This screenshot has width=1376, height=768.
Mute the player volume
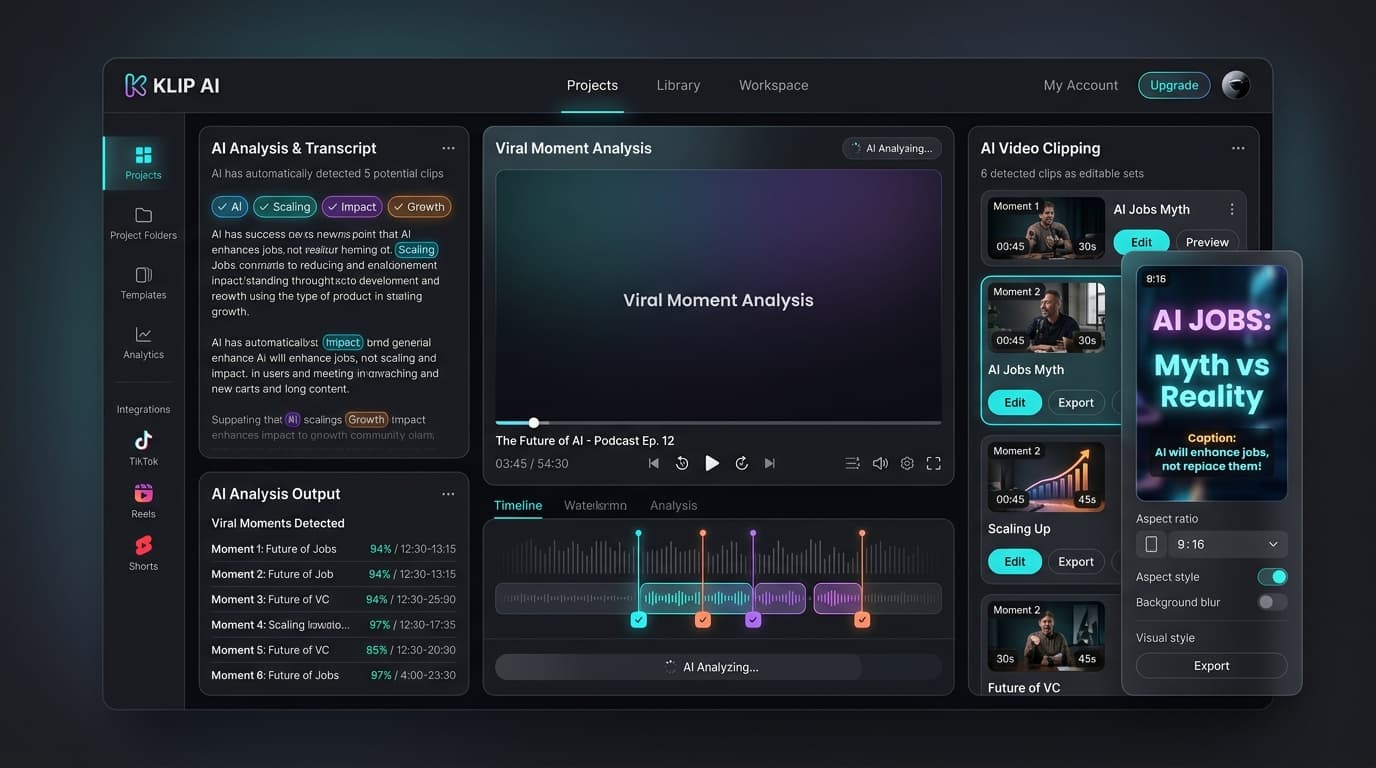[880, 463]
